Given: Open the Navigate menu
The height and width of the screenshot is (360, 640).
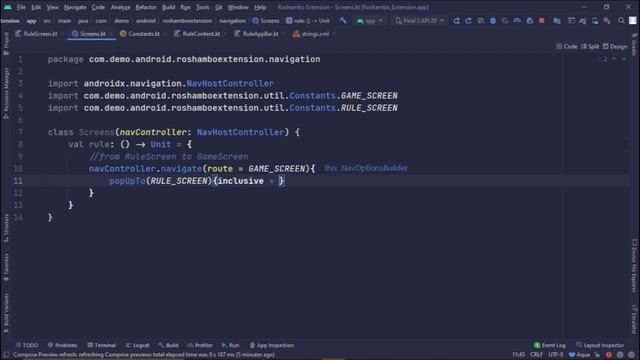Looking at the screenshot, I should pyautogui.click(x=75, y=7).
